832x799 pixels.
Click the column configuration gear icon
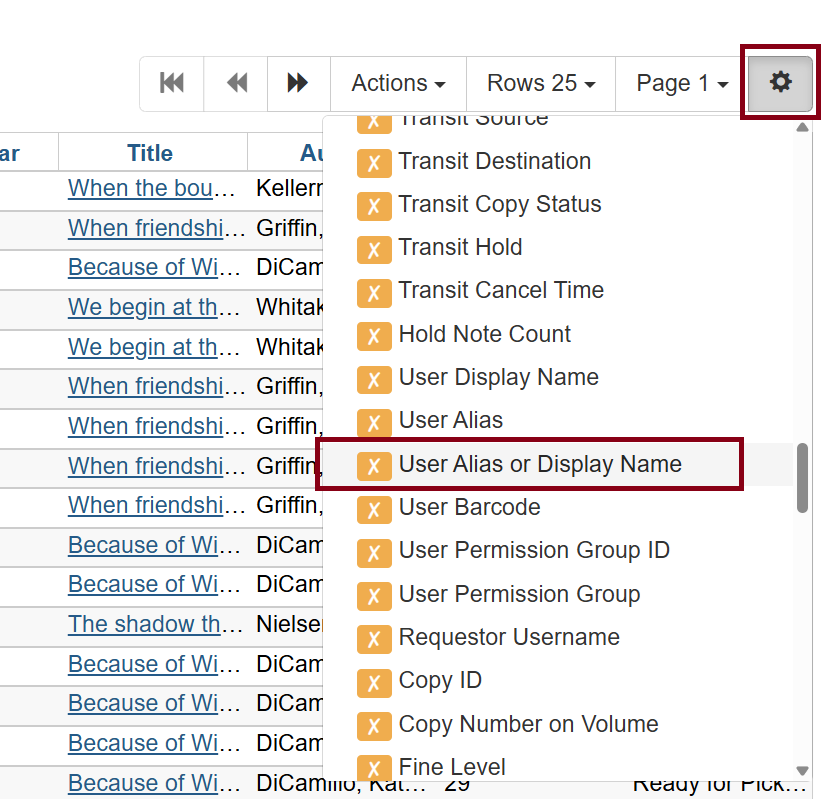click(780, 83)
